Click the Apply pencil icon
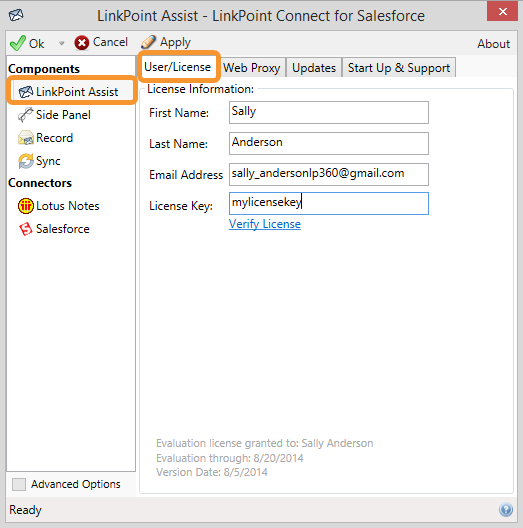The height and width of the screenshot is (528, 523). coord(149,42)
